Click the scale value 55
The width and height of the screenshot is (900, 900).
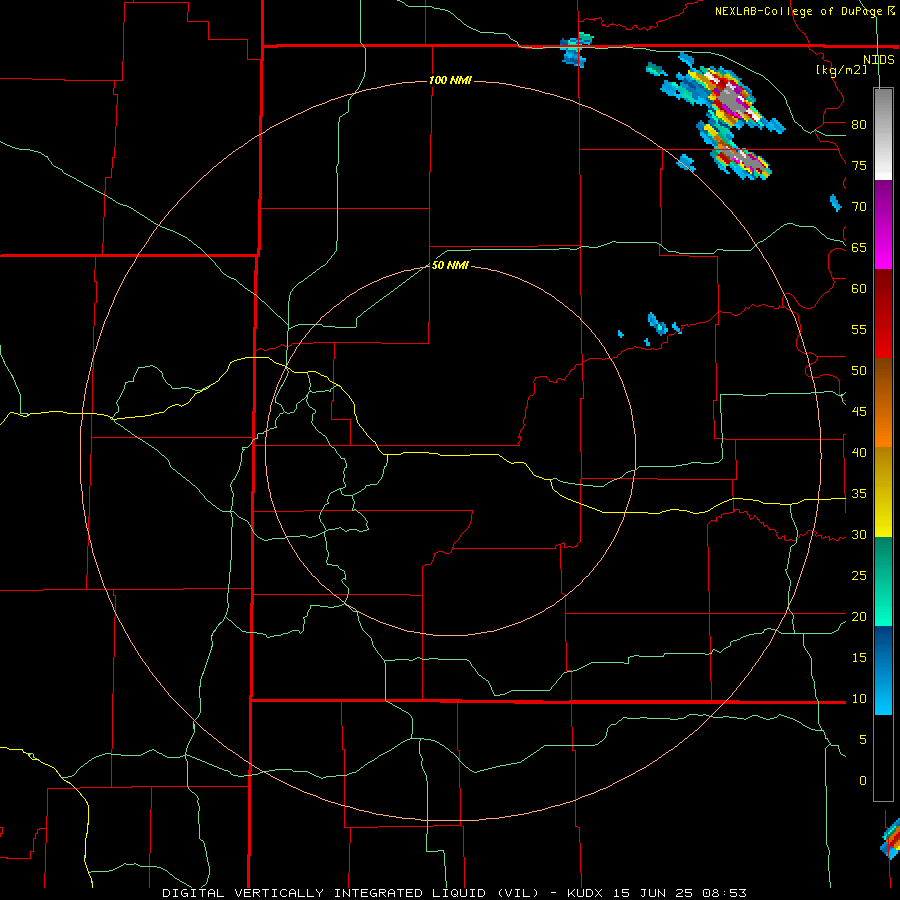tap(859, 329)
